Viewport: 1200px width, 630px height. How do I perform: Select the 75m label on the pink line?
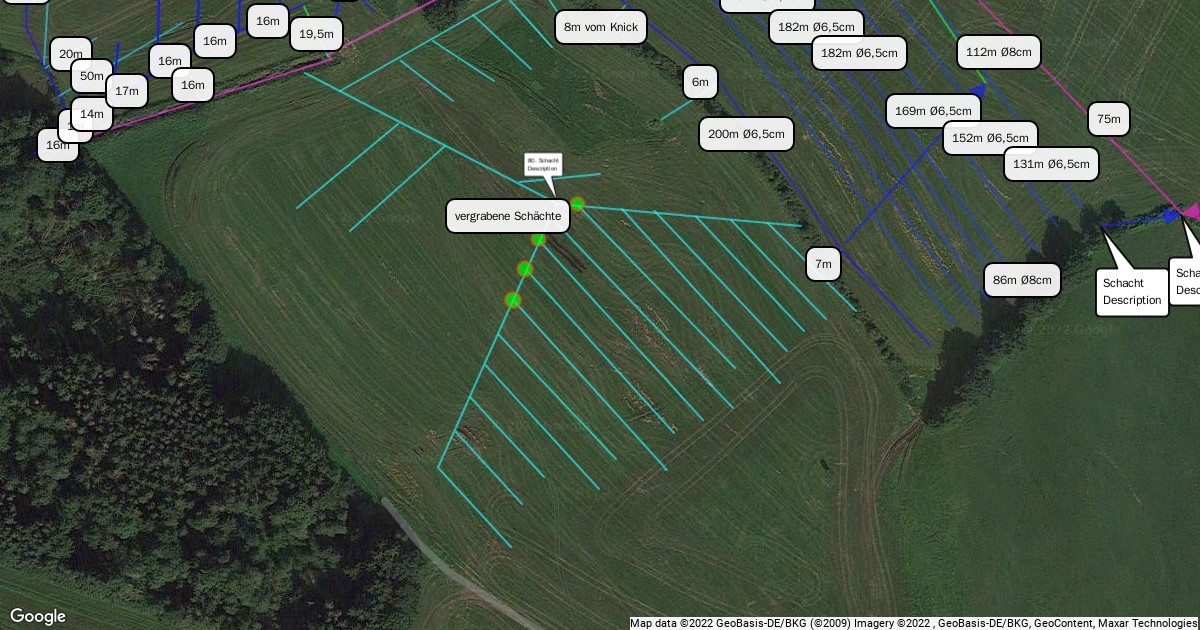pos(1109,119)
